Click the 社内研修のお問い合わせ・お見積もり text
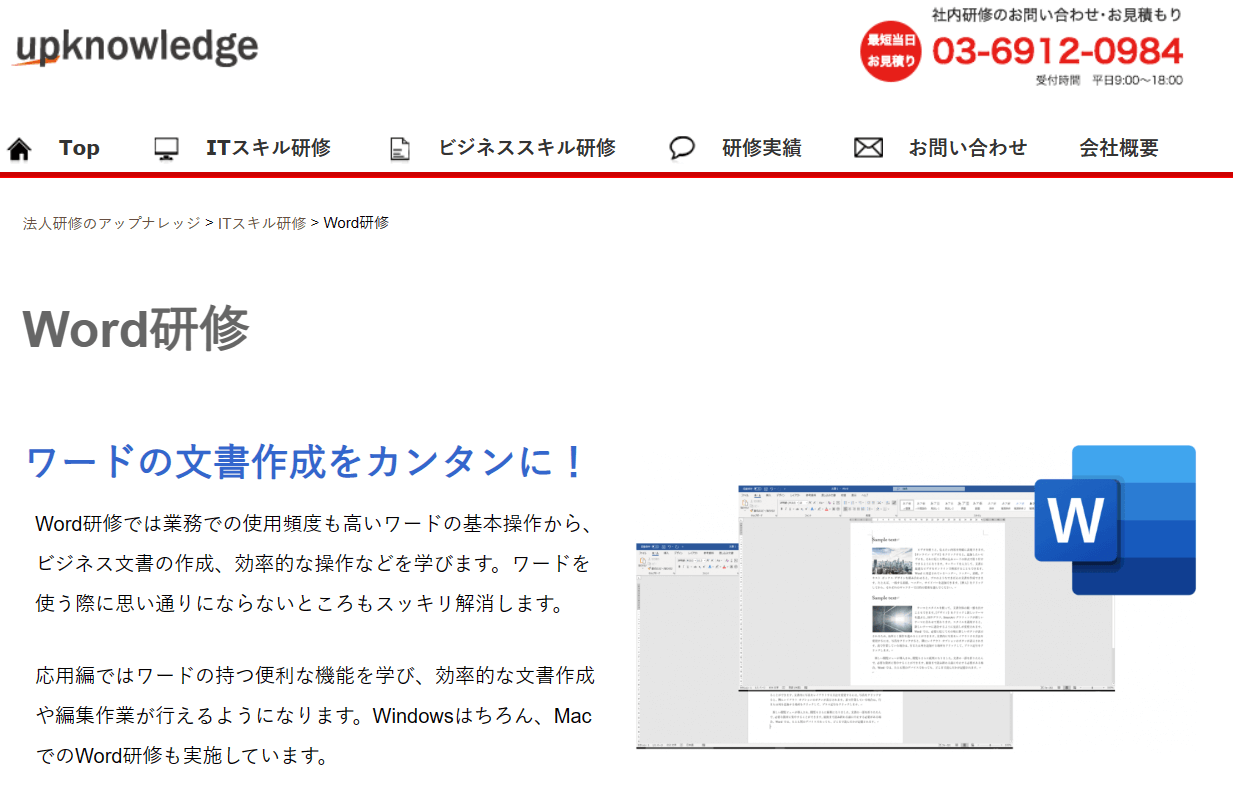This screenshot has height=806, width=1233. point(1057,15)
